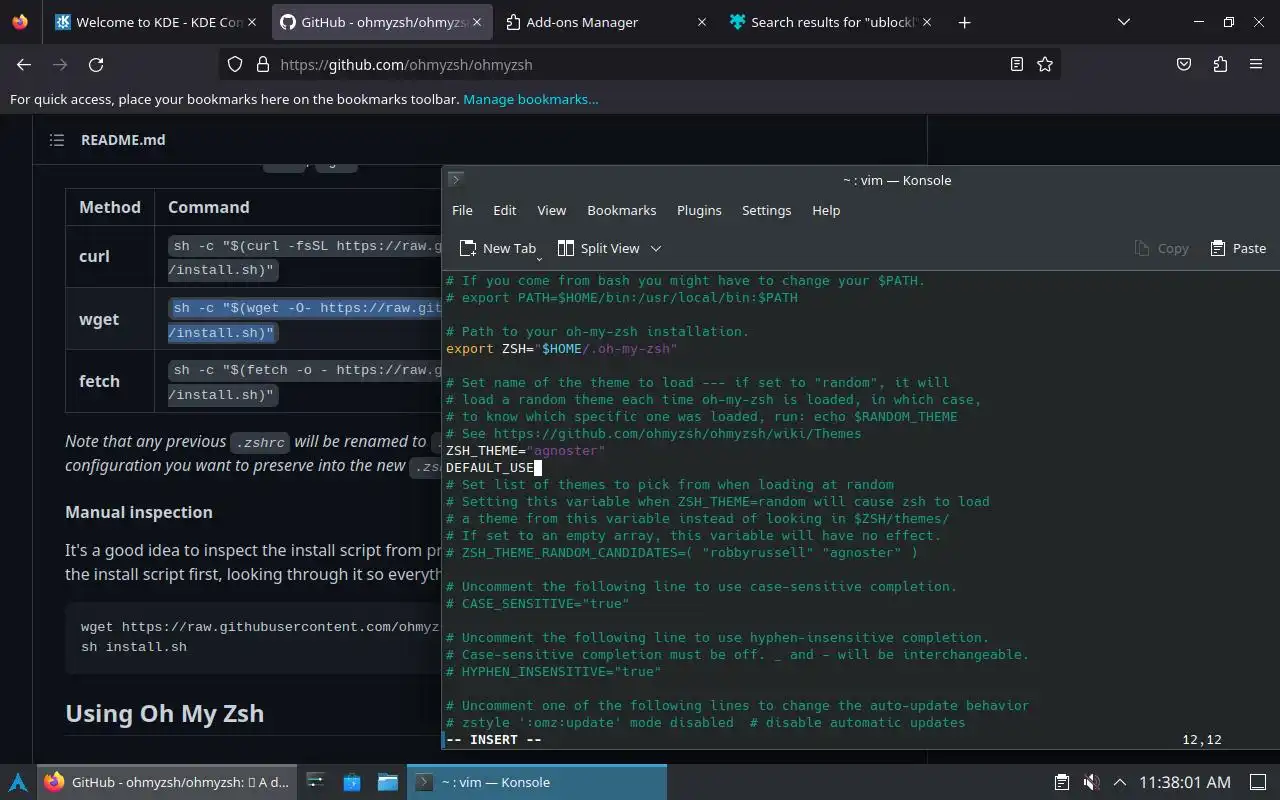
Task: Select the GitHub ohmyzsh tab
Action: click(380, 22)
